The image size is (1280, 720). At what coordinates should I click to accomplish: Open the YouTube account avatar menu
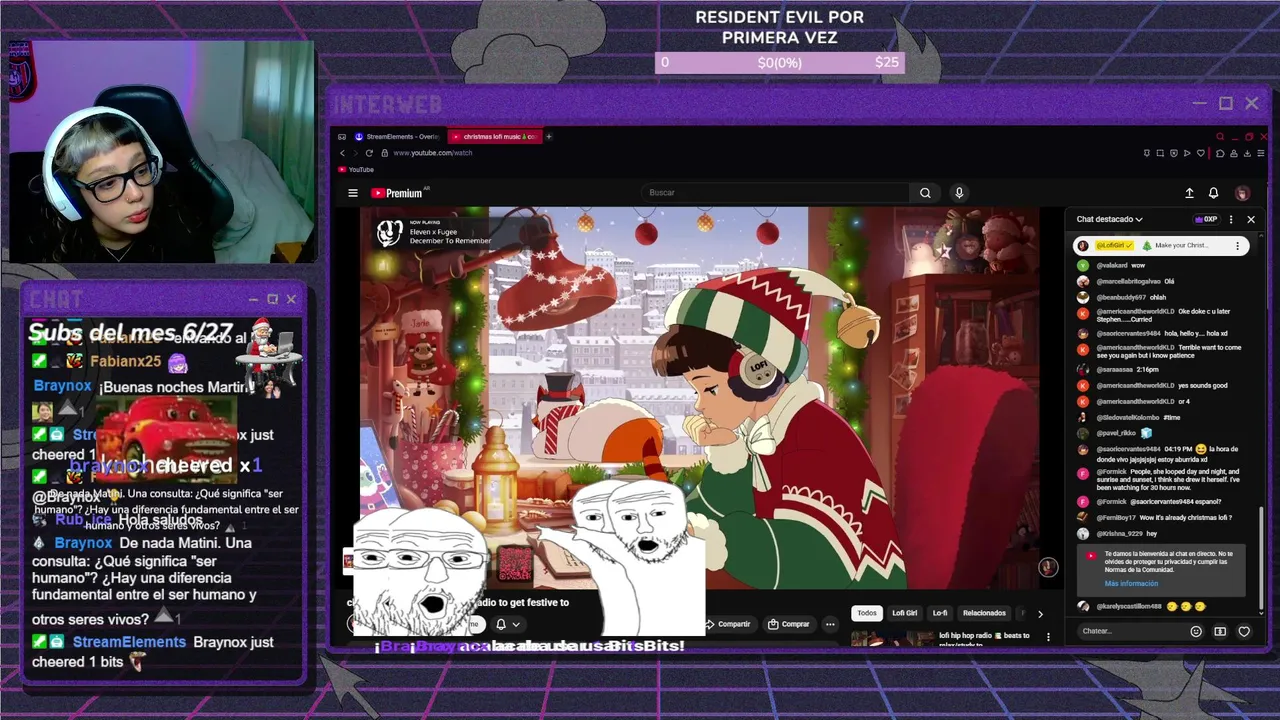coord(1242,193)
